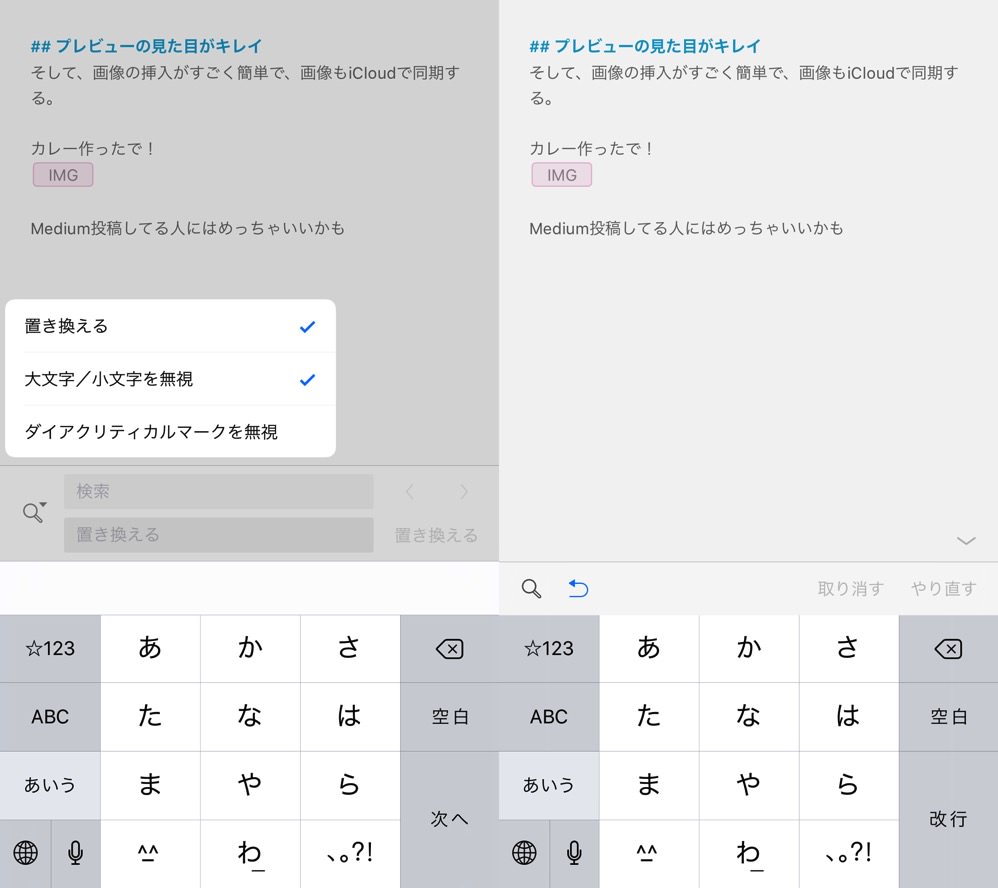Focus the 置き換える replacement text field
This screenshot has height=888, width=998.
pos(218,535)
